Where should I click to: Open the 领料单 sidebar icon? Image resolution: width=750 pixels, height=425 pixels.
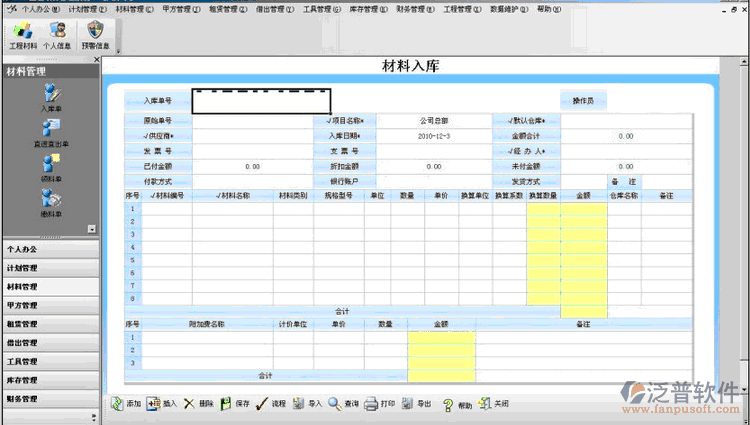coord(51,164)
